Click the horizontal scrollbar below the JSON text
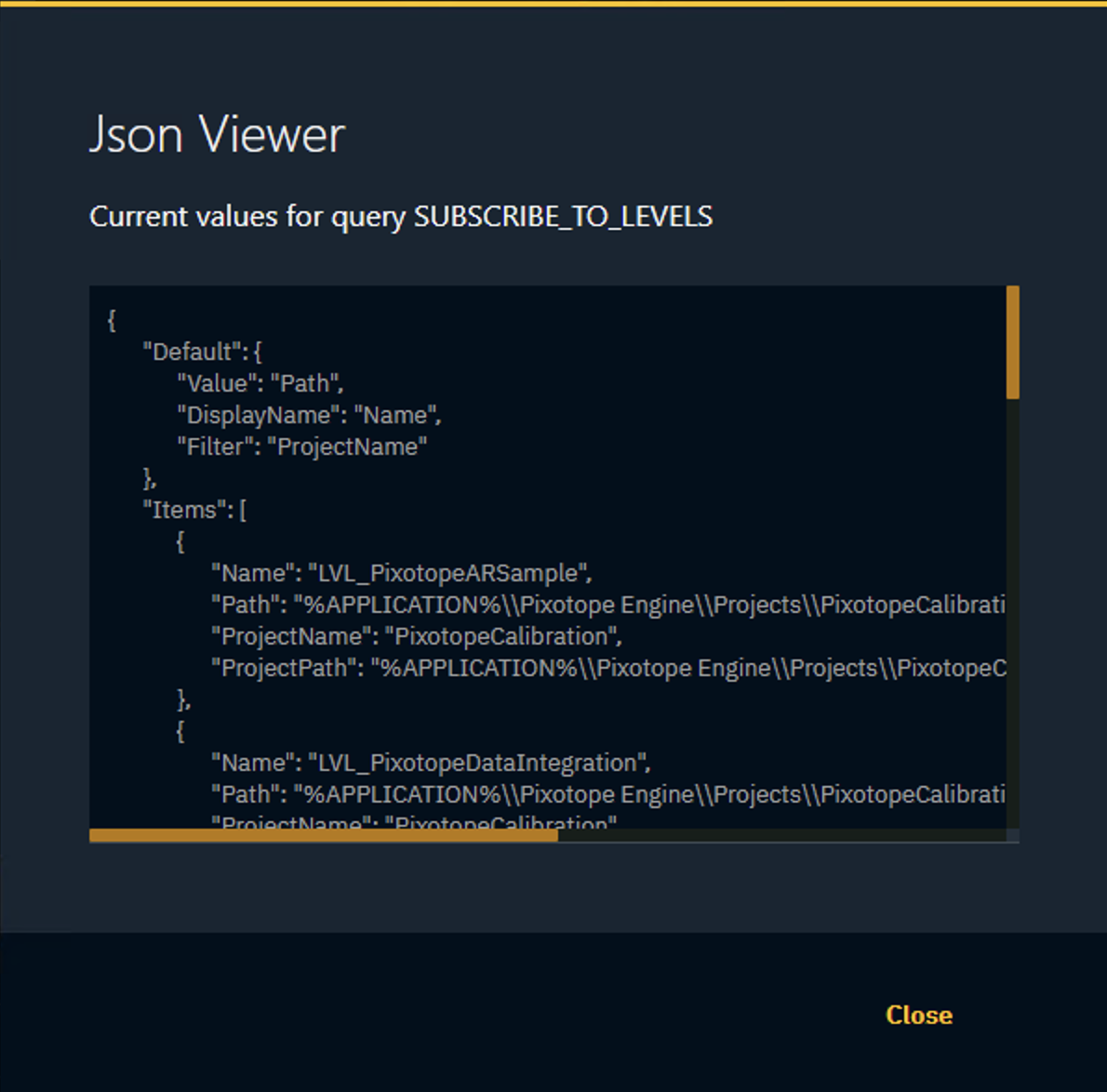 tap(323, 834)
